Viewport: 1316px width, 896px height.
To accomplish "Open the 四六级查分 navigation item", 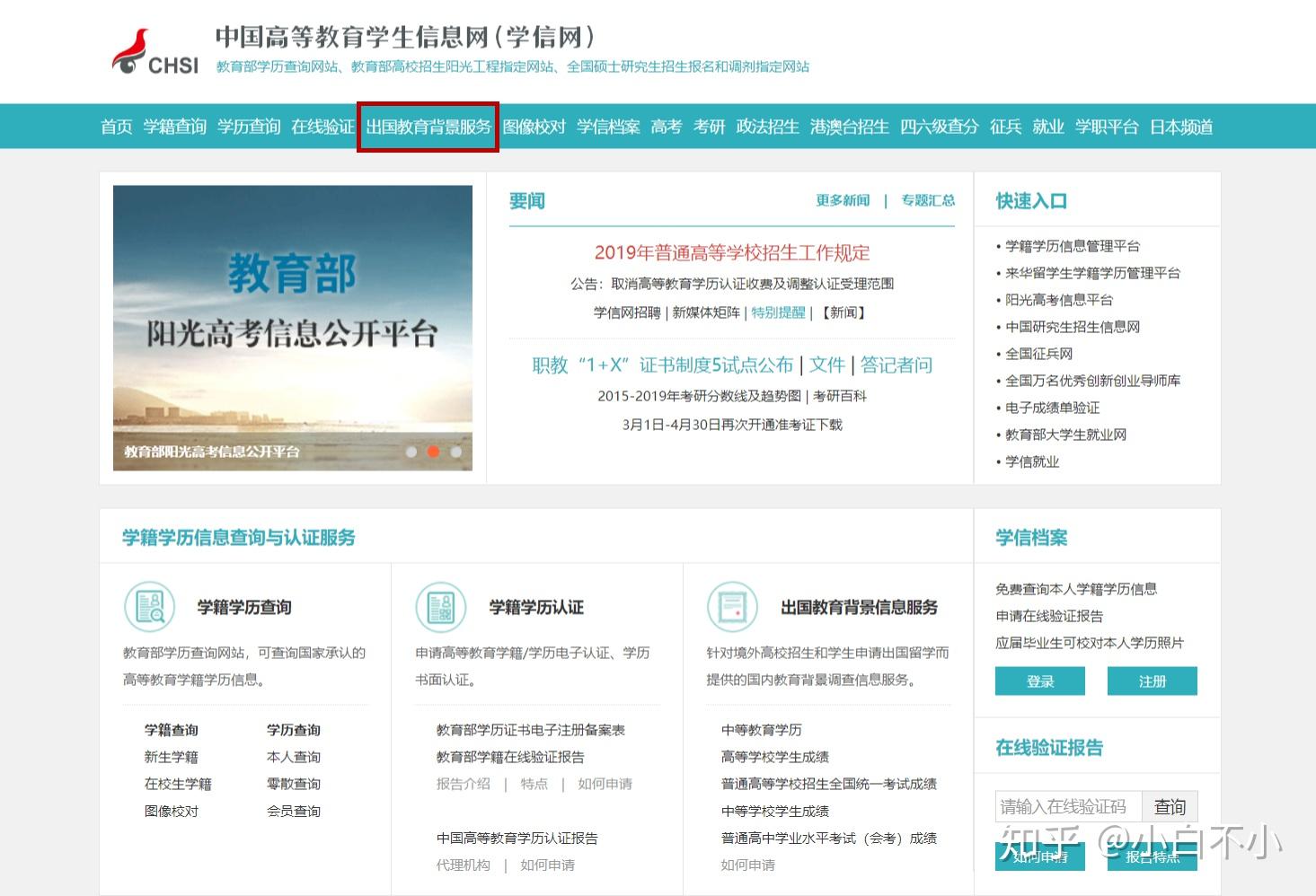I will (940, 127).
